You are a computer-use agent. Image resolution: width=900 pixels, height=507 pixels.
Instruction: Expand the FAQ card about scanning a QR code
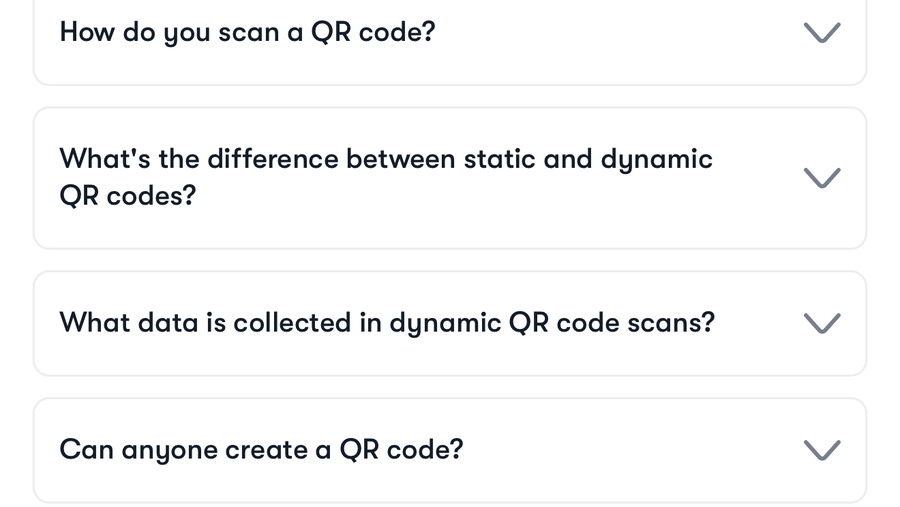coord(450,33)
